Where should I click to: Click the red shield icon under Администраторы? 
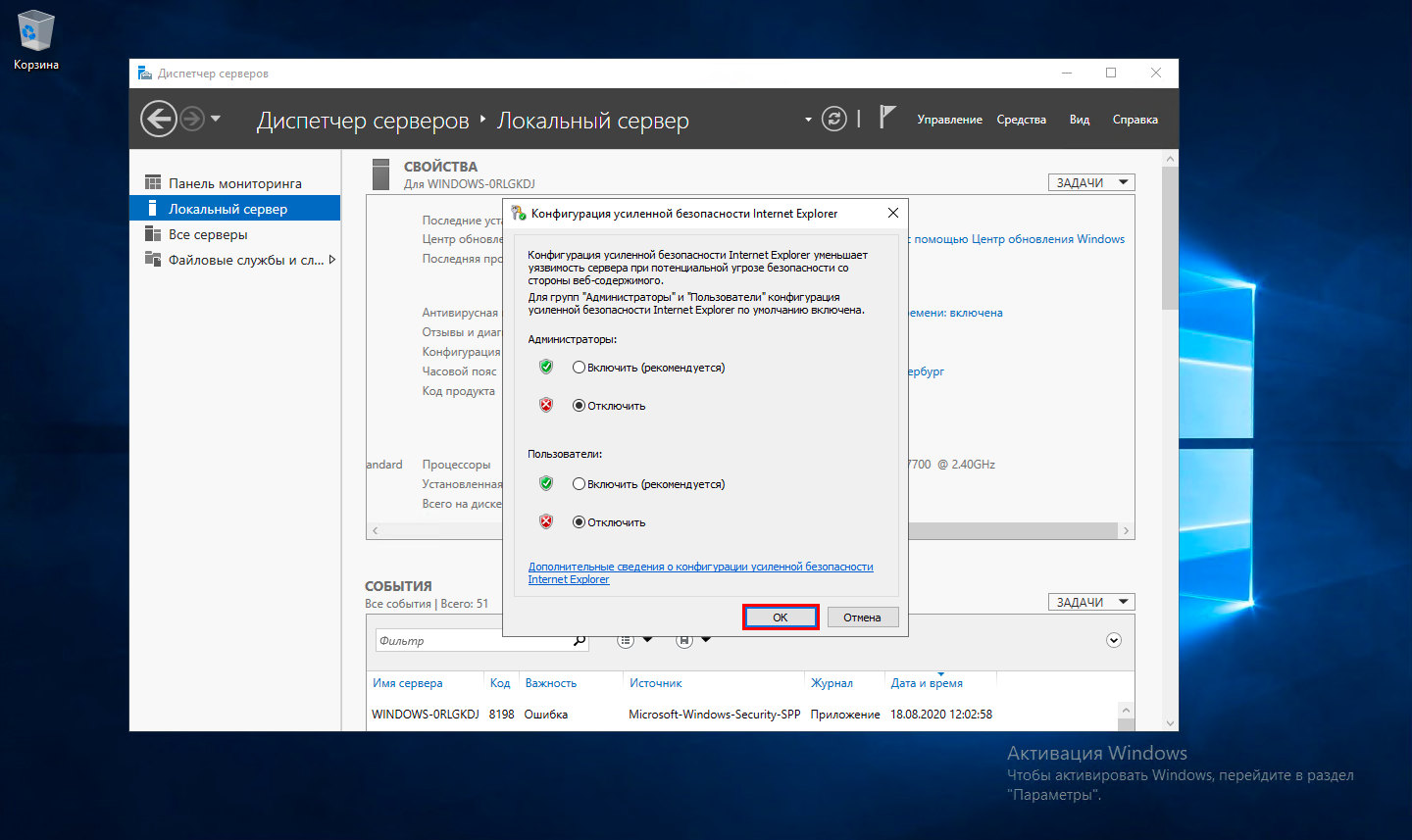546,405
